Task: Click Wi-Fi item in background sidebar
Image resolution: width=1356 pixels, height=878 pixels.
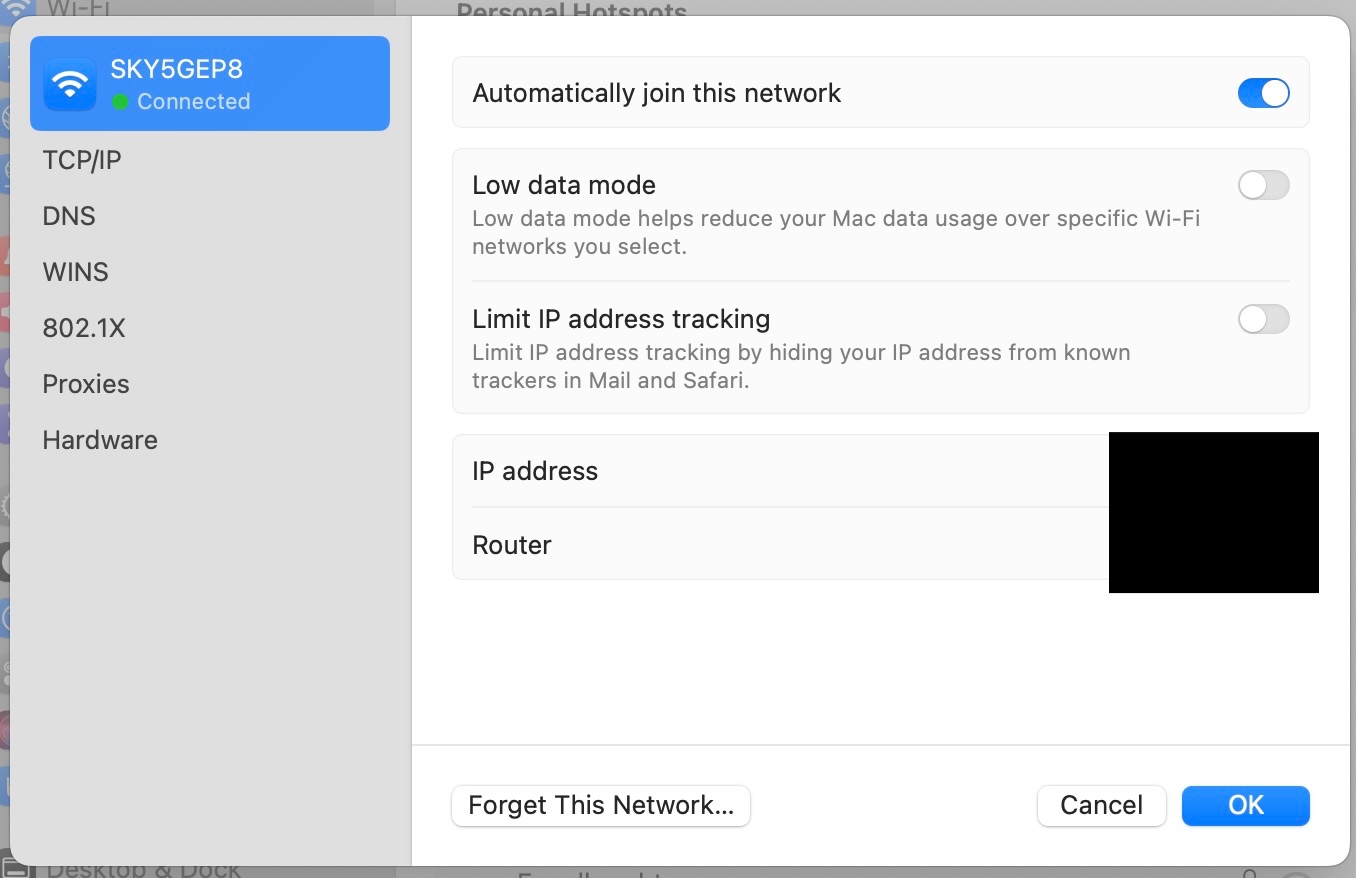Action: [78, 8]
